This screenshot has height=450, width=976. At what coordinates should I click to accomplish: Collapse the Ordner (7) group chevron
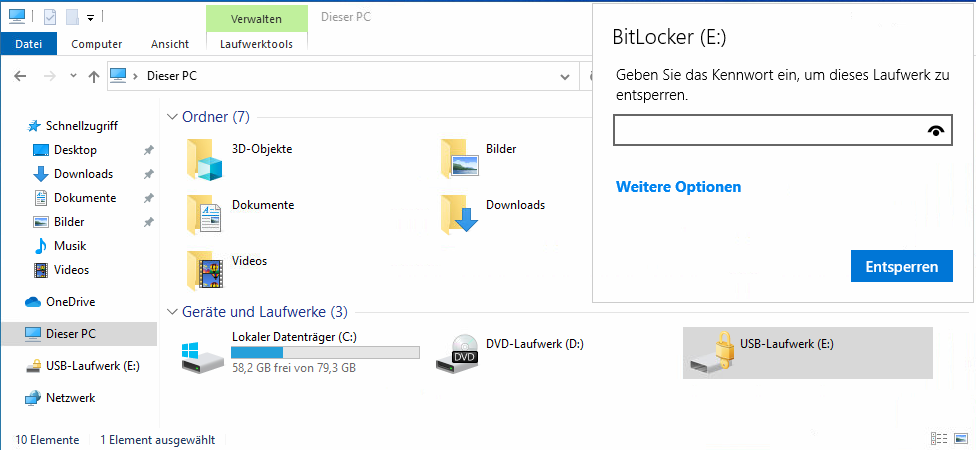tap(172, 116)
